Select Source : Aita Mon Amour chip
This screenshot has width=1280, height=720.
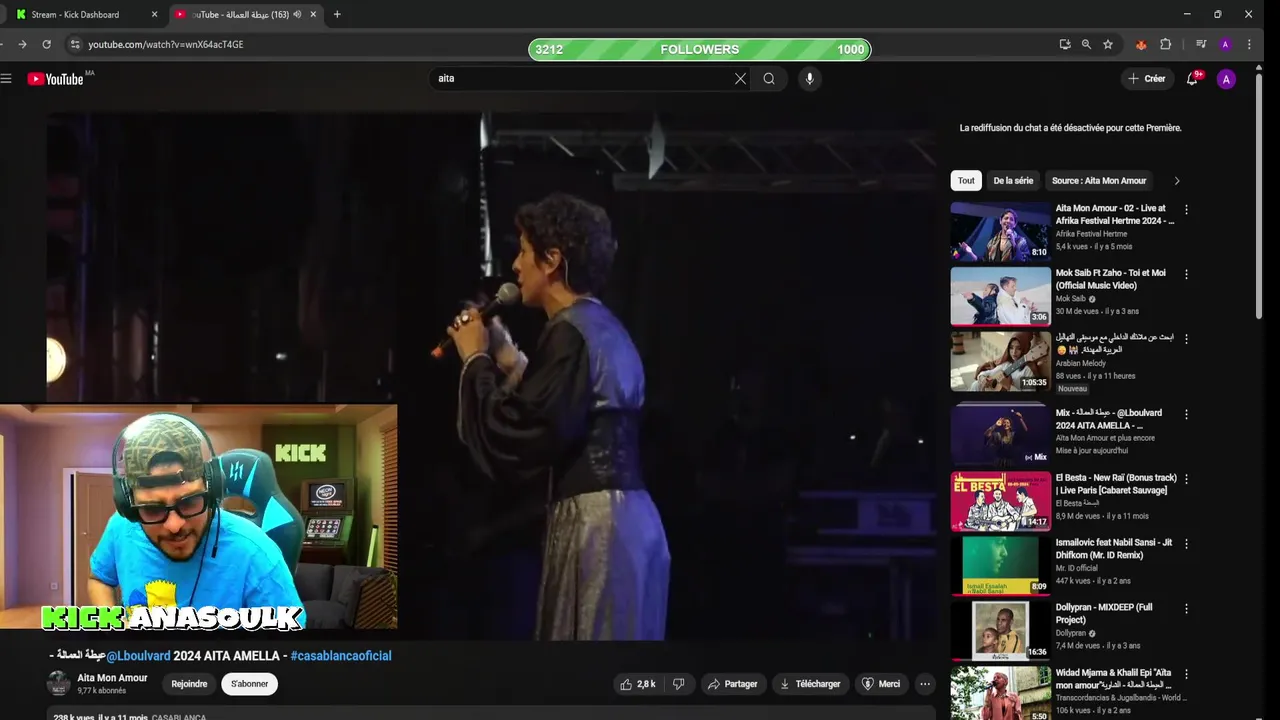pyautogui.click(x=1099, y=181)
